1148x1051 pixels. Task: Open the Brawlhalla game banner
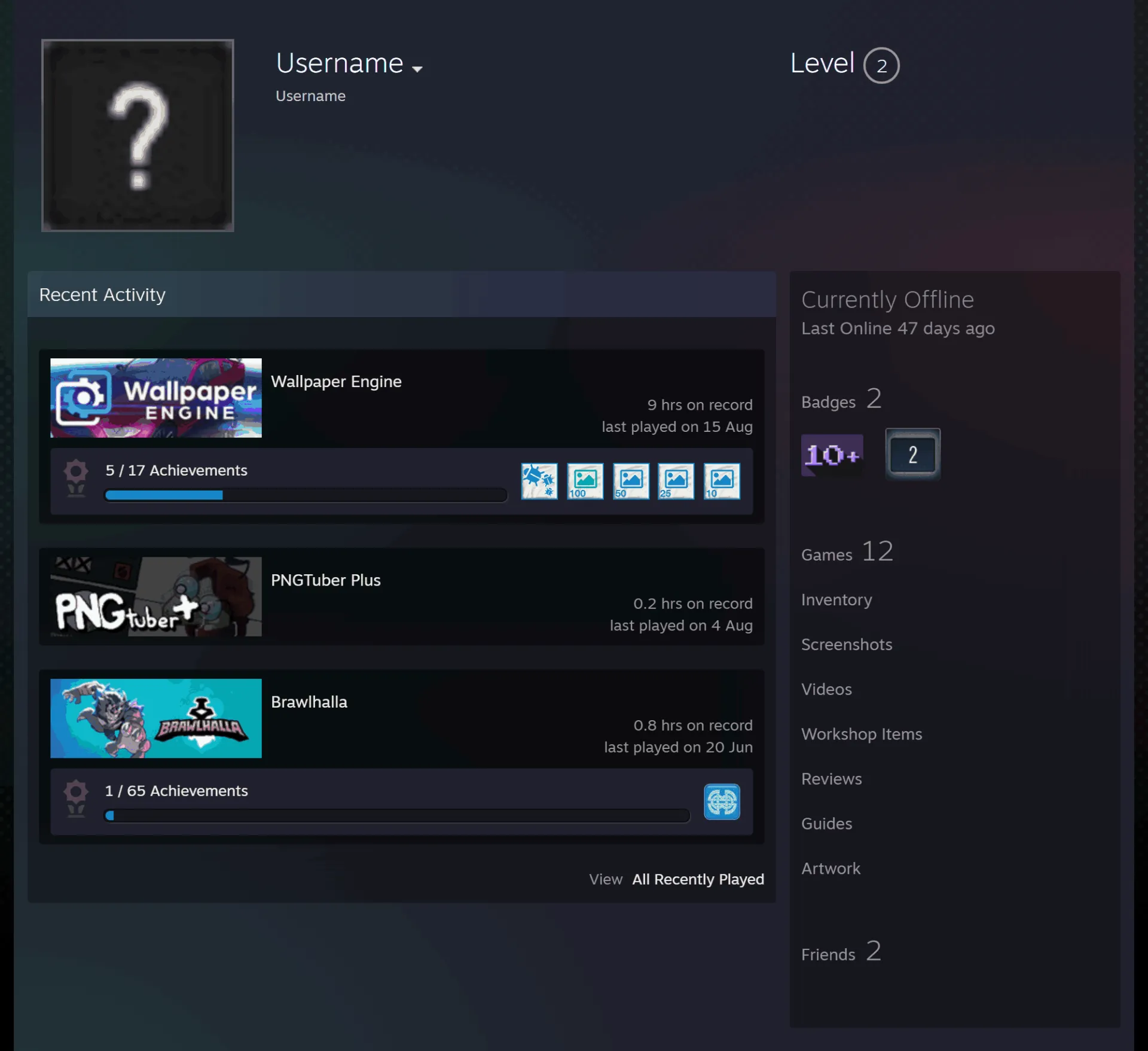(156, 718)
